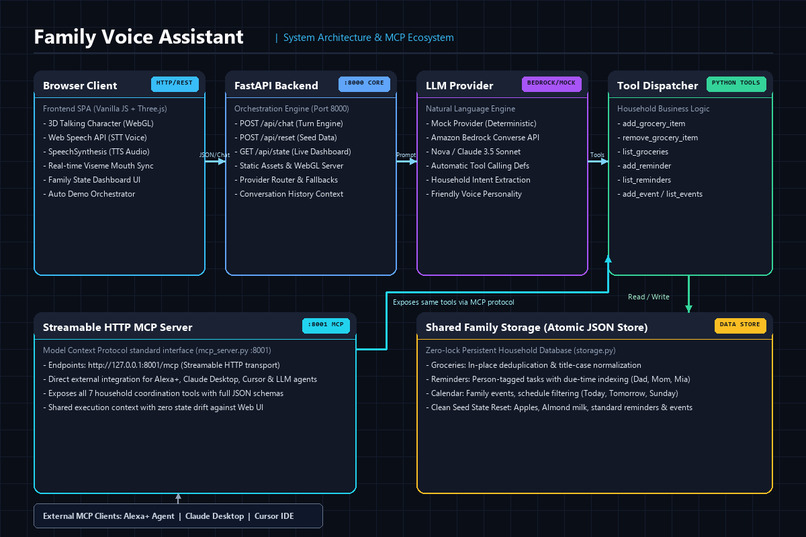Click the Amazon Bedrock Converse API line

(483, 138)
